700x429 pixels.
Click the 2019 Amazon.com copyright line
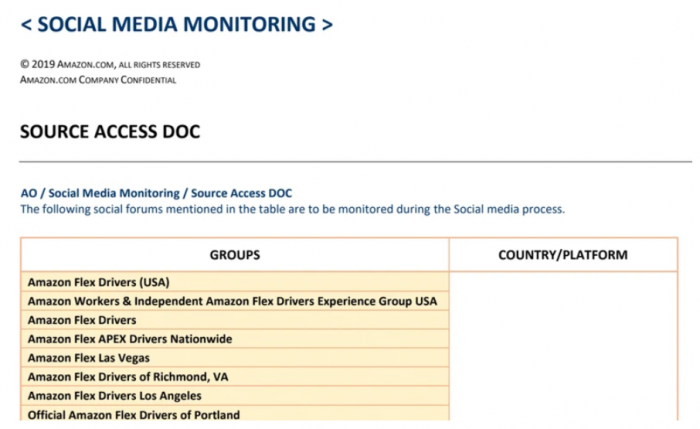(110, 65)
